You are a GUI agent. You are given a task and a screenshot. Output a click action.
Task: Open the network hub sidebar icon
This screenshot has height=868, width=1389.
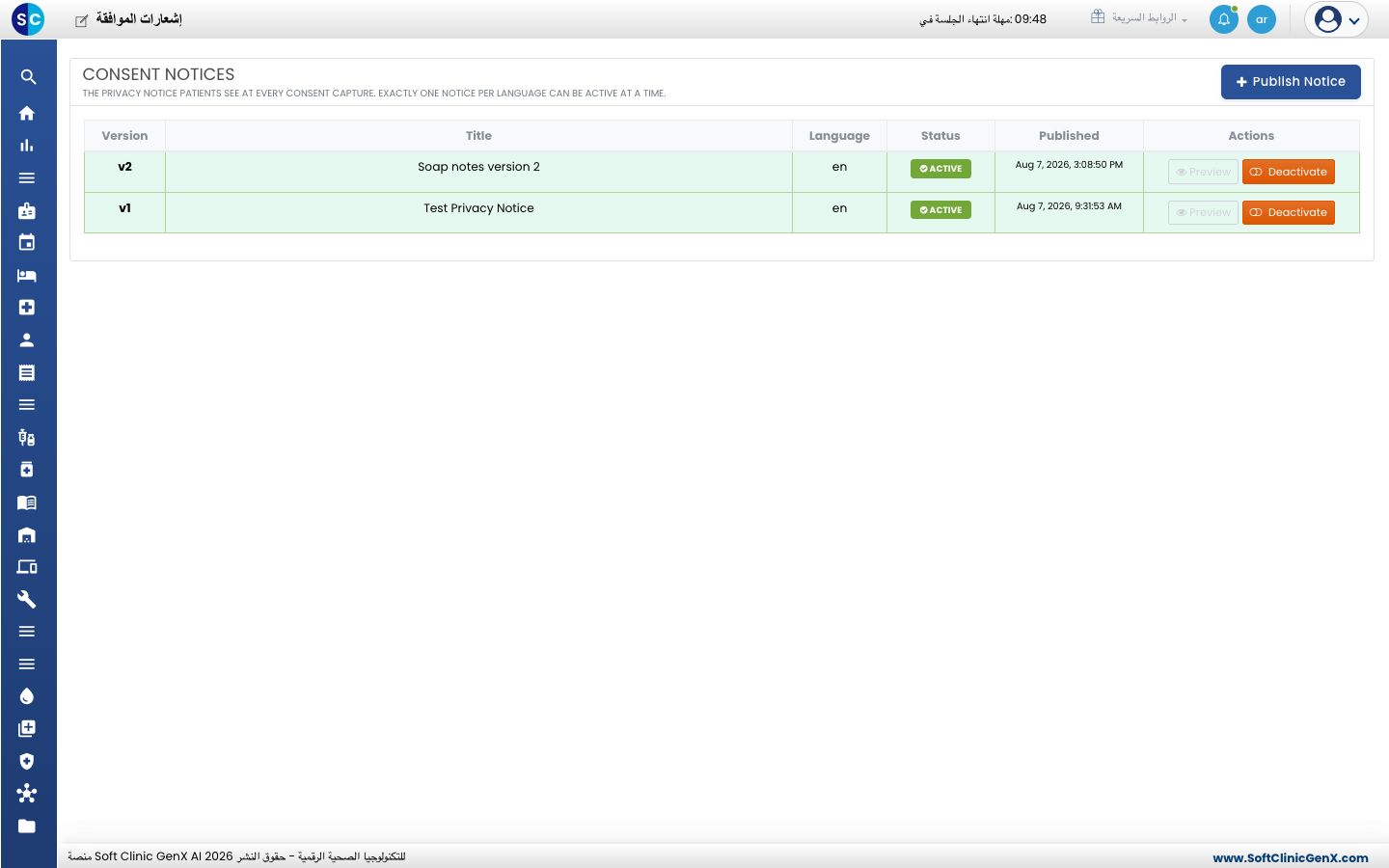27,794
